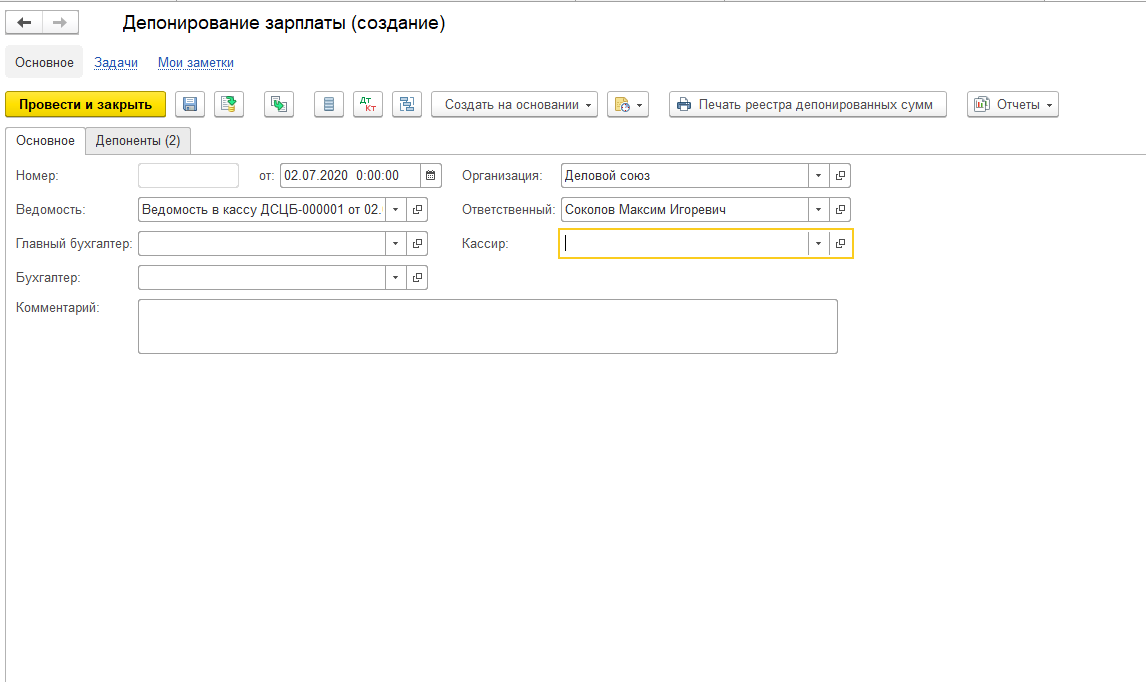The width and height of the screenshot is (1146, 682).
Task: Click the Save (diskette) icon in toolbar
Action: (190, 105)
